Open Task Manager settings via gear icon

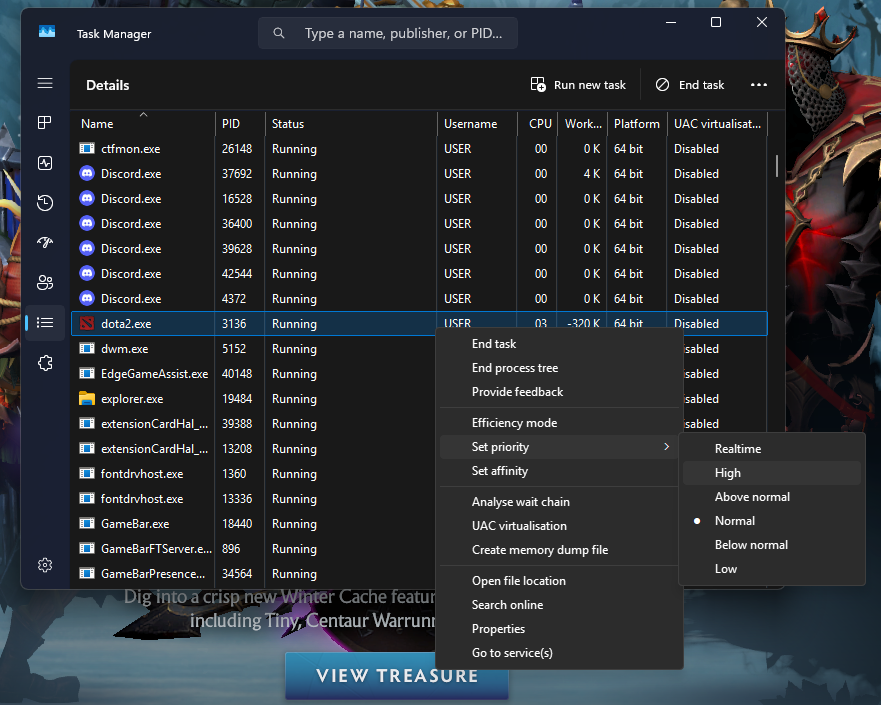tap(44, 564)
